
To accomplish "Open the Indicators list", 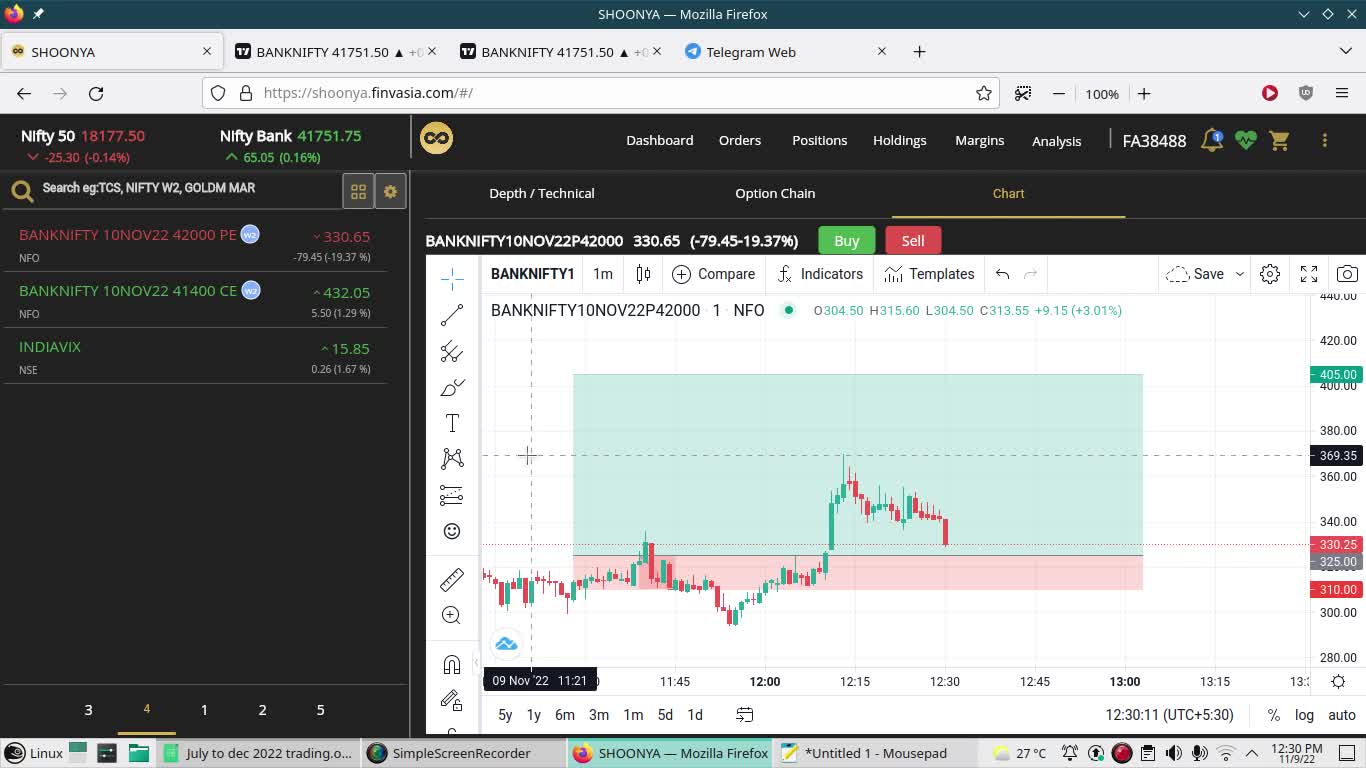I will pos(820,274).
